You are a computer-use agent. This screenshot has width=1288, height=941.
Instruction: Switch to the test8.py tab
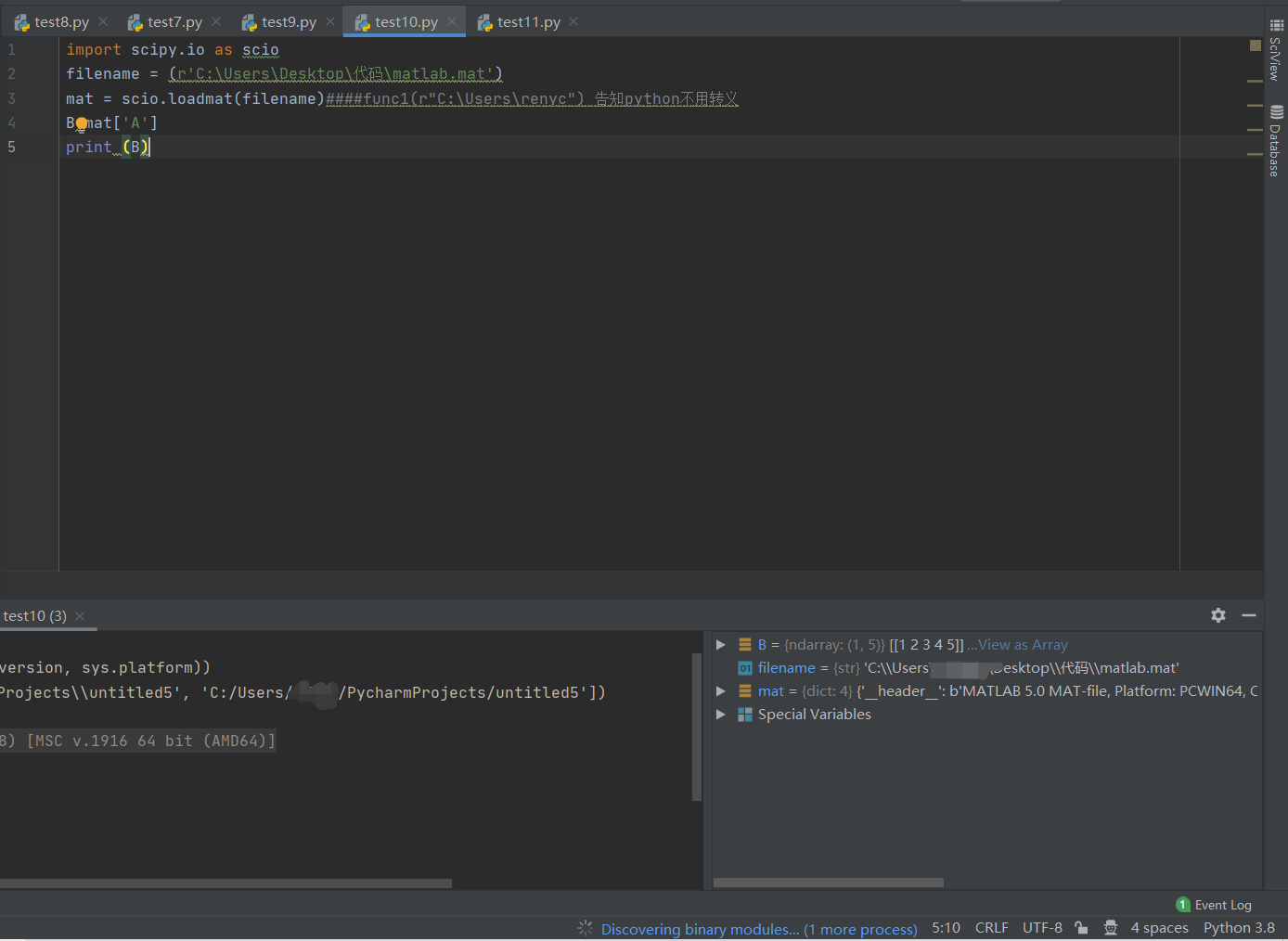(61, 21)
